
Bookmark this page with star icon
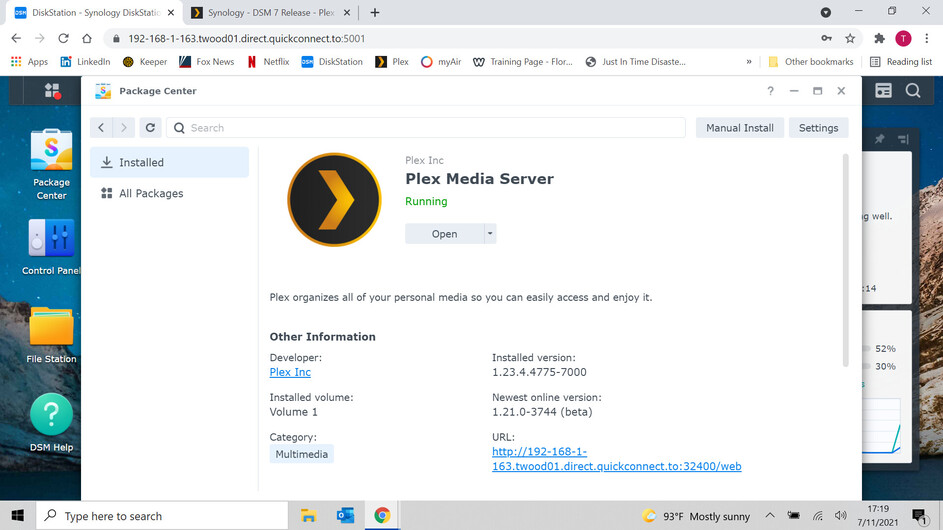(850, 39)
